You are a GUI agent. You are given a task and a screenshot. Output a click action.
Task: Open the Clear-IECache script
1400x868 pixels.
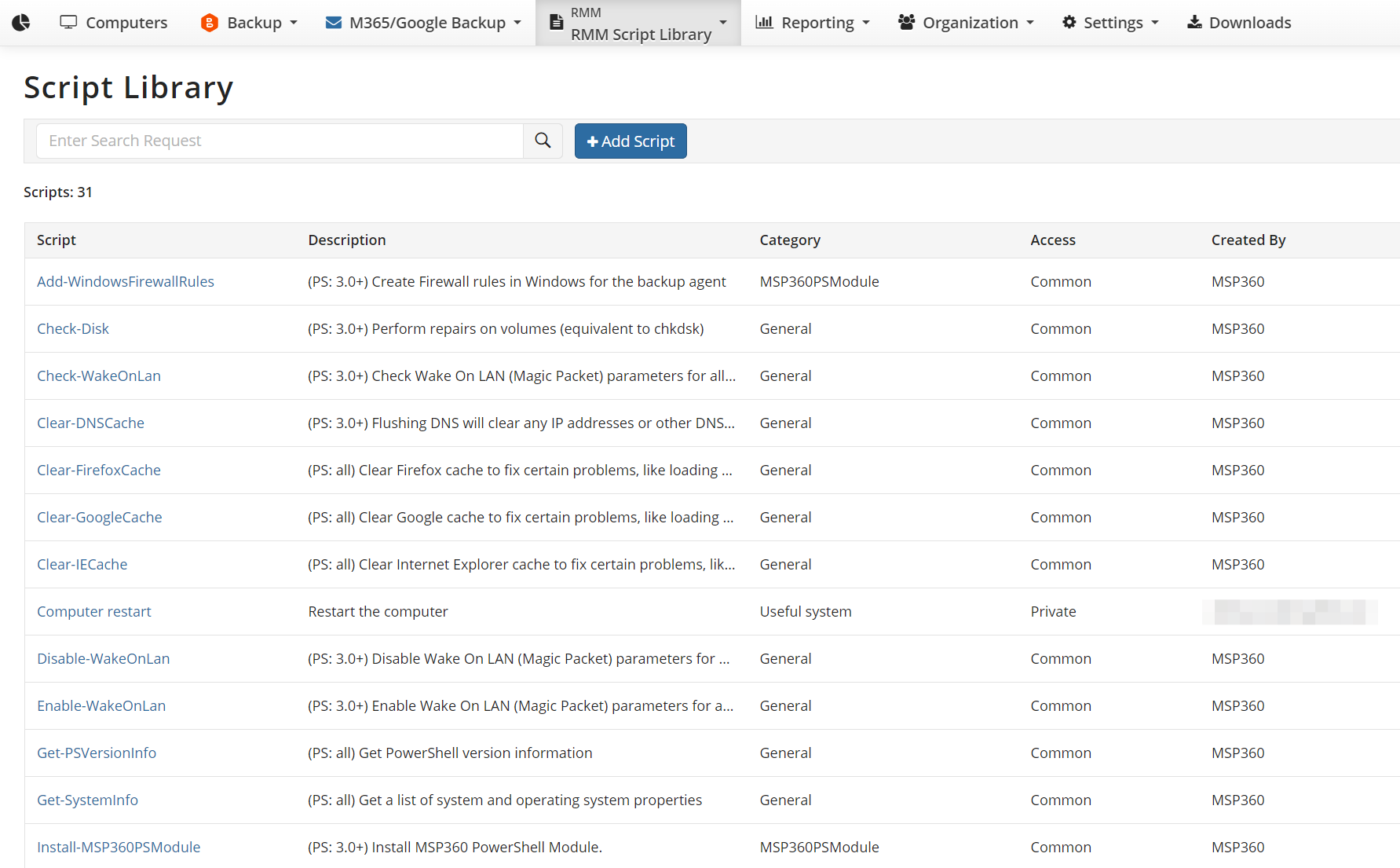coord(82,564)
